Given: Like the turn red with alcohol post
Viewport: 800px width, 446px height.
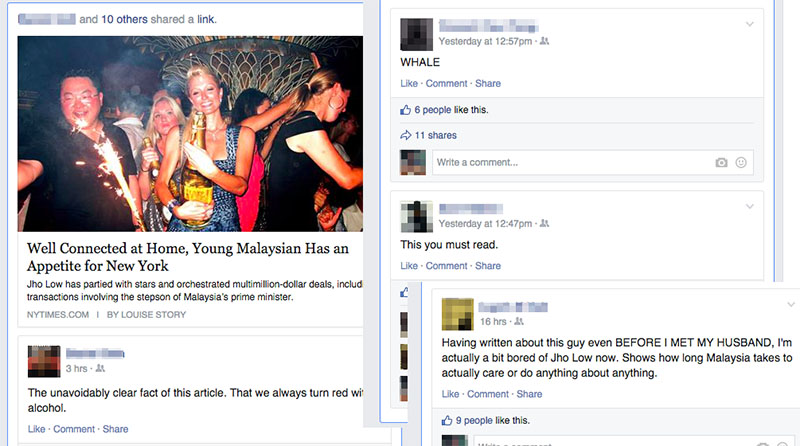Looking at the screenshot, I should click(x=36, y=429).
